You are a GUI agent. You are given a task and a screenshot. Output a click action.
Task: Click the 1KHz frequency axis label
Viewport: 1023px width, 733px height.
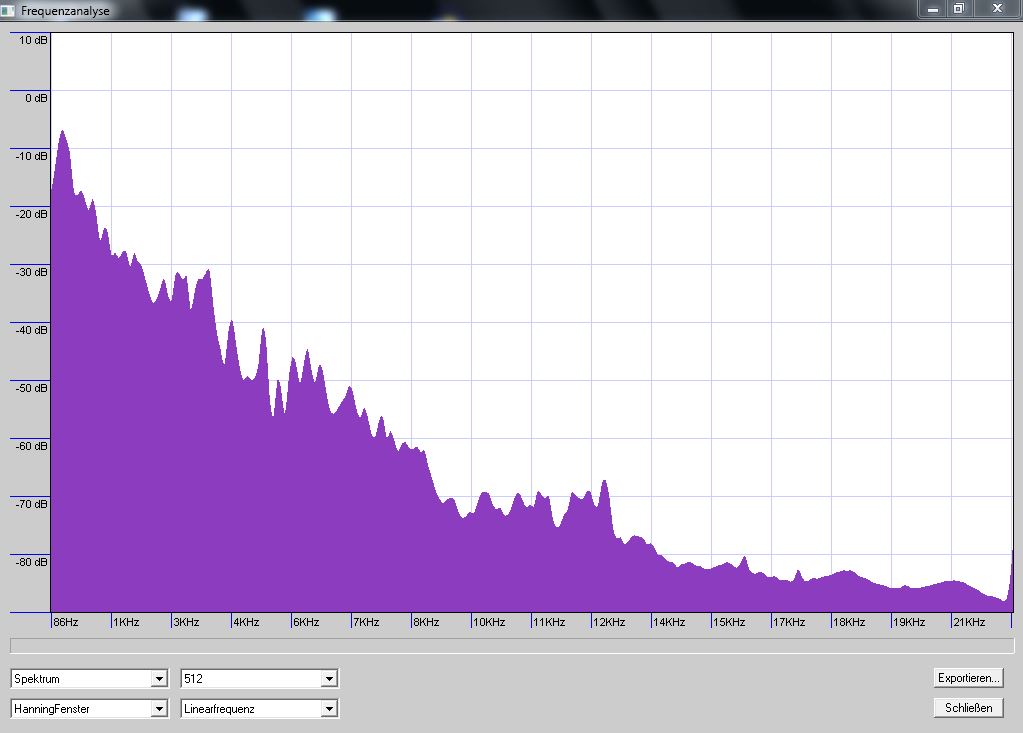tap(126, 622)
